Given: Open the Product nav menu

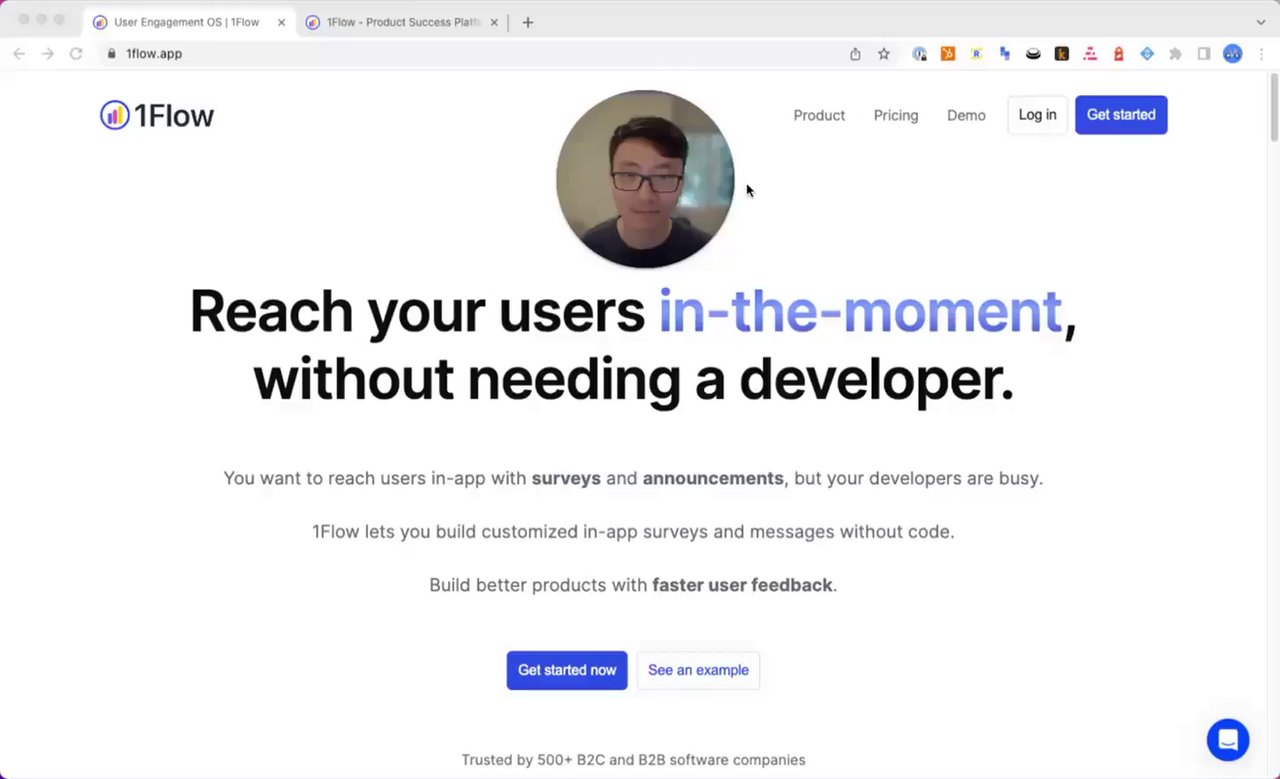Looking at the screenshot, I should (819, 115).
